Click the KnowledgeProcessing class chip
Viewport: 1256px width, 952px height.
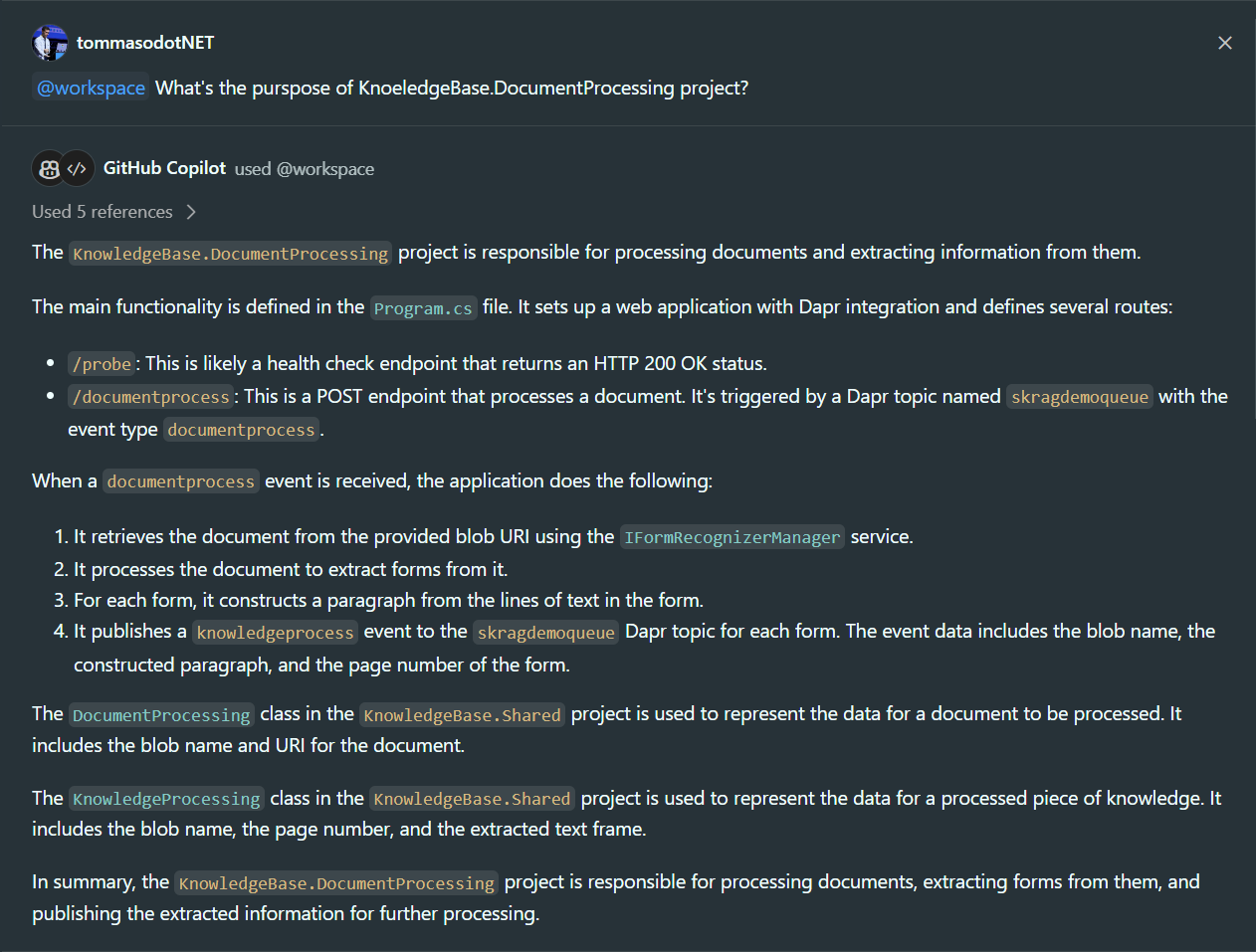165,798
